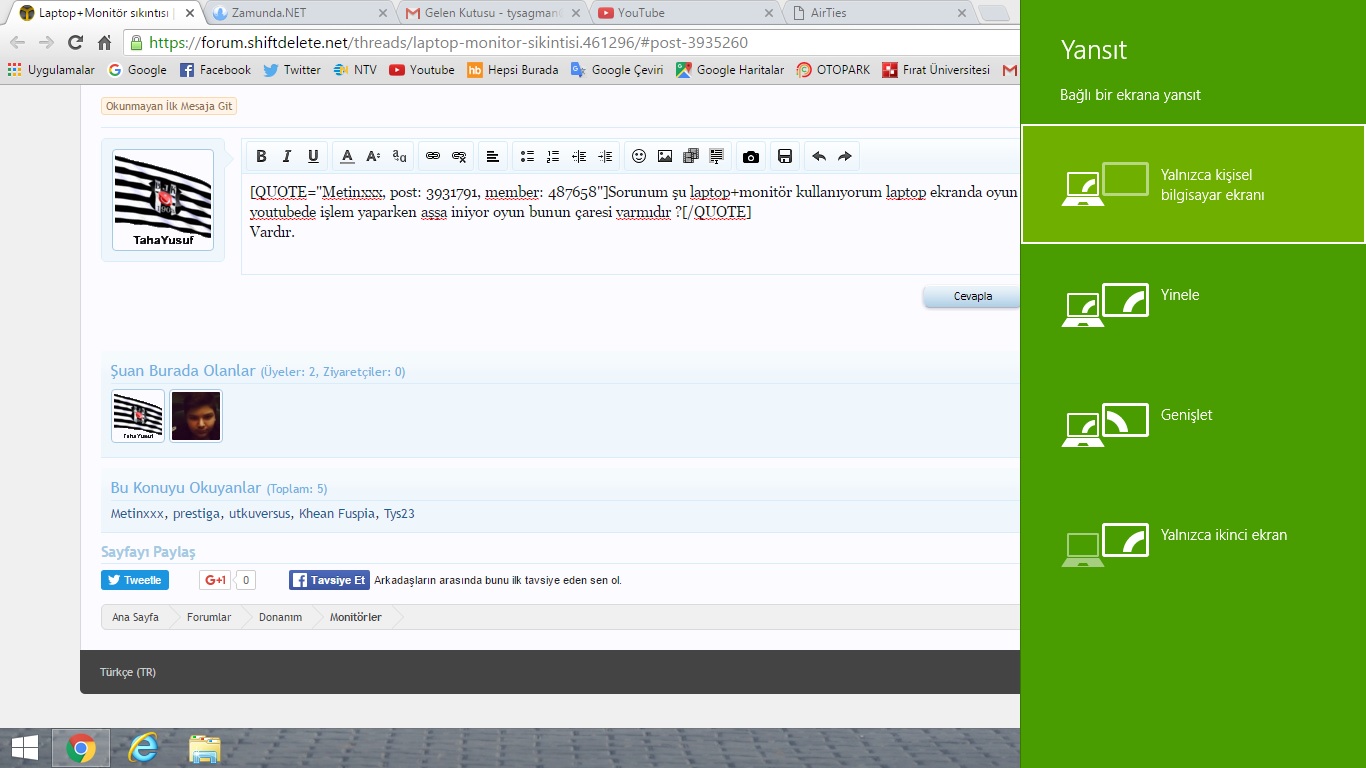Click the camera icon in editor toolbar
Viewport: 1366px width, 768px height.
[x=751, y=156]
